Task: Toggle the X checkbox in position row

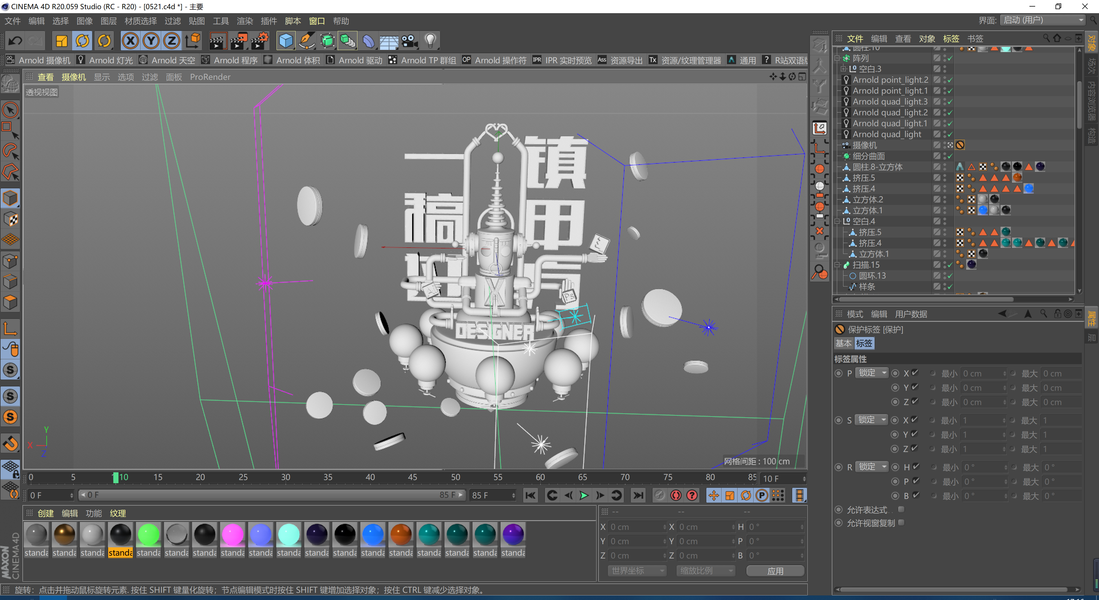Action: click(915, 373)
